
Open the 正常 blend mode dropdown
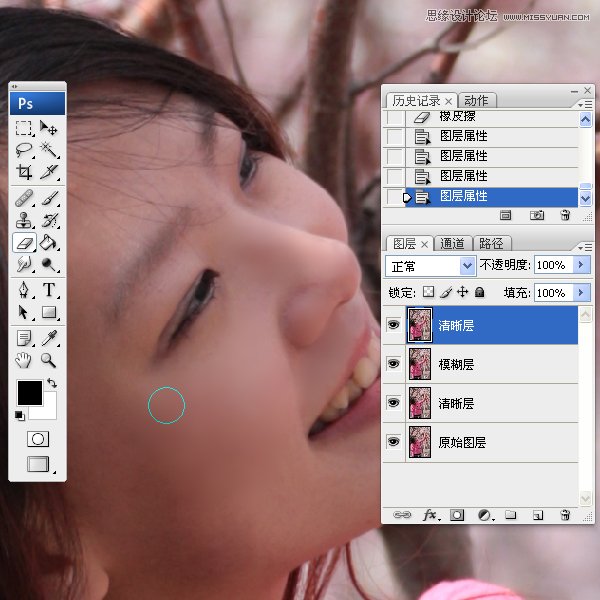467,266
